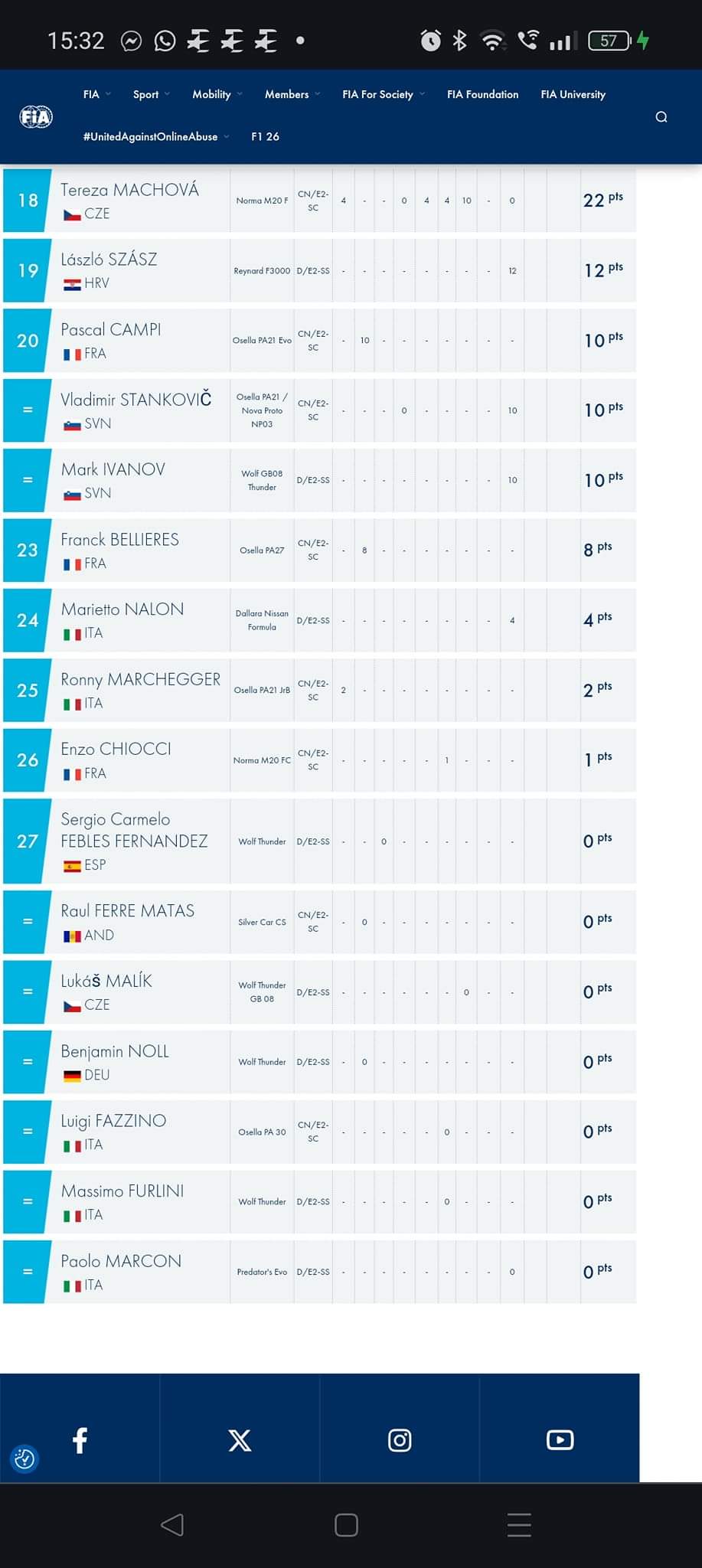Image resolution: width=702 pixels, height=1568 pixels.
Task: Open the Instagram social link
Action: point(400,1440)
